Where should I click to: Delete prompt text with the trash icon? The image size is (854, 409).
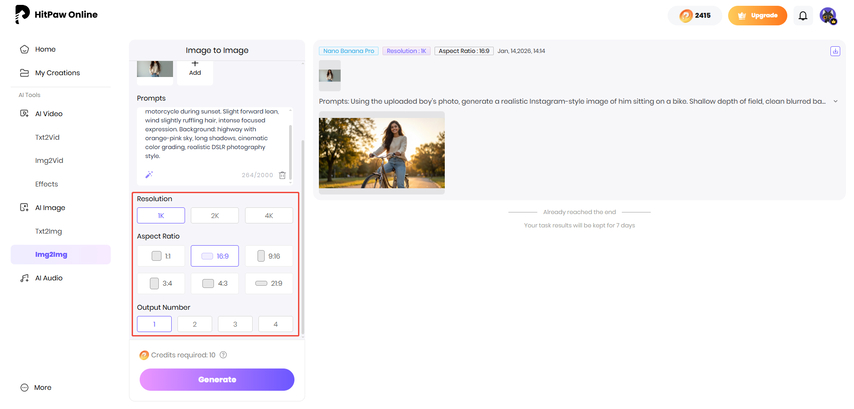point(282,175)
